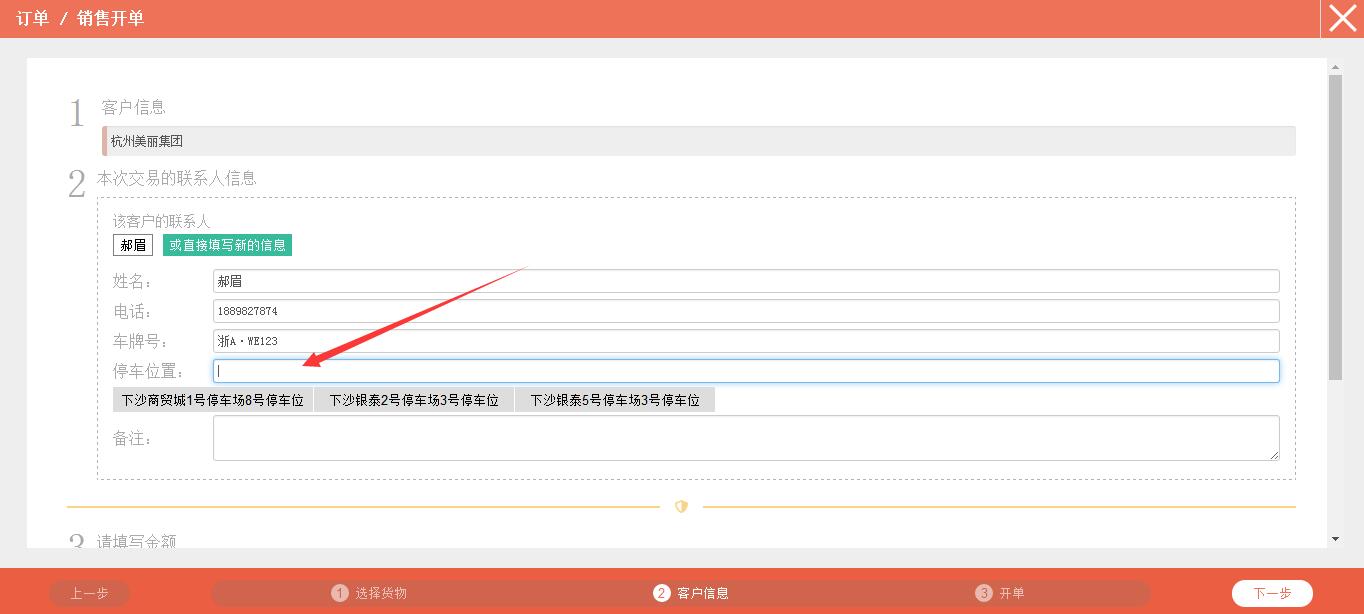Focus the 姓名 name input field
Image resolution: width=1364 pixels, height=614 pixels.
745,281
